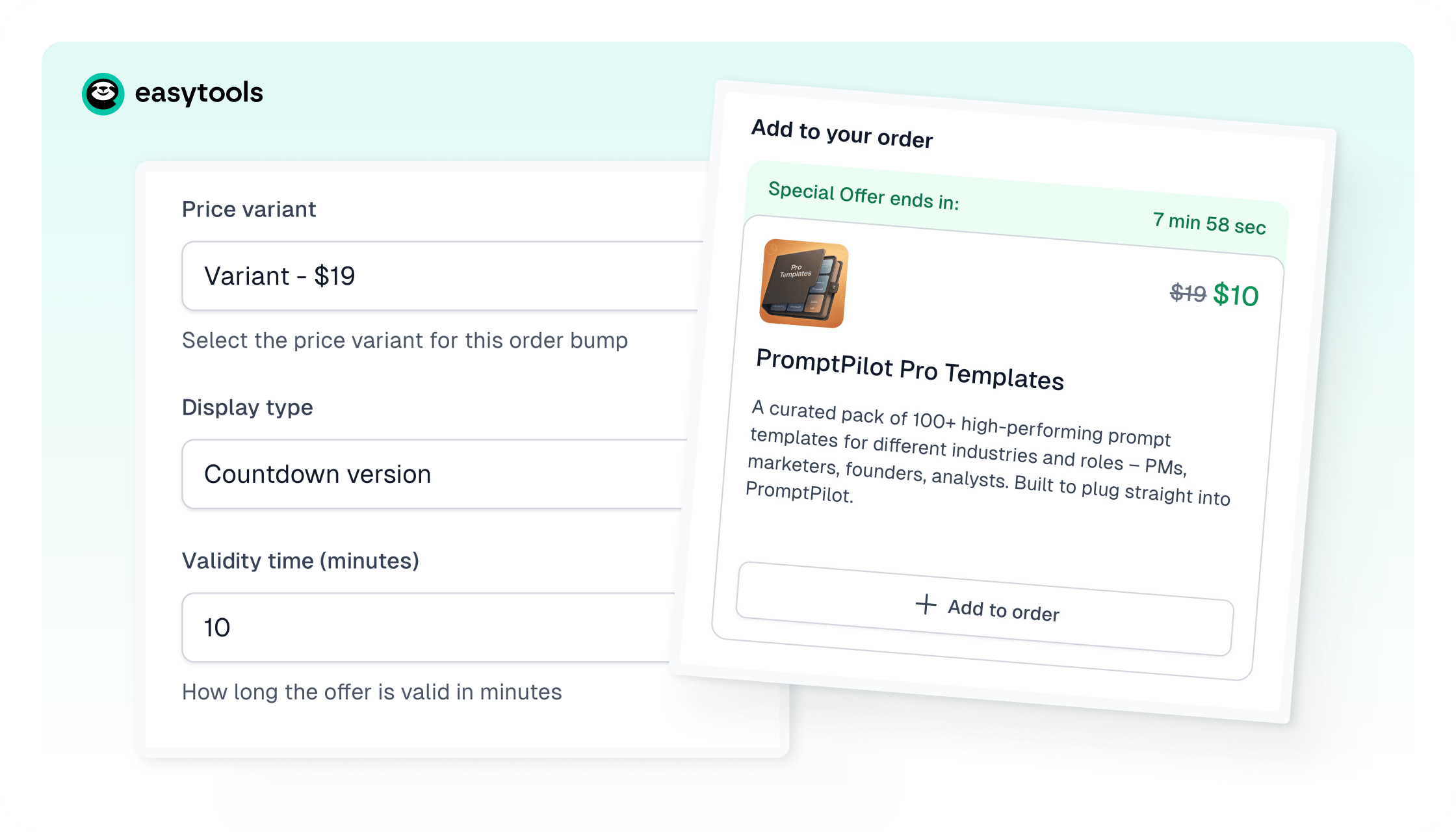Click the plus icon inside Add to order
The image size is (1456, 832).
(926, 606)
